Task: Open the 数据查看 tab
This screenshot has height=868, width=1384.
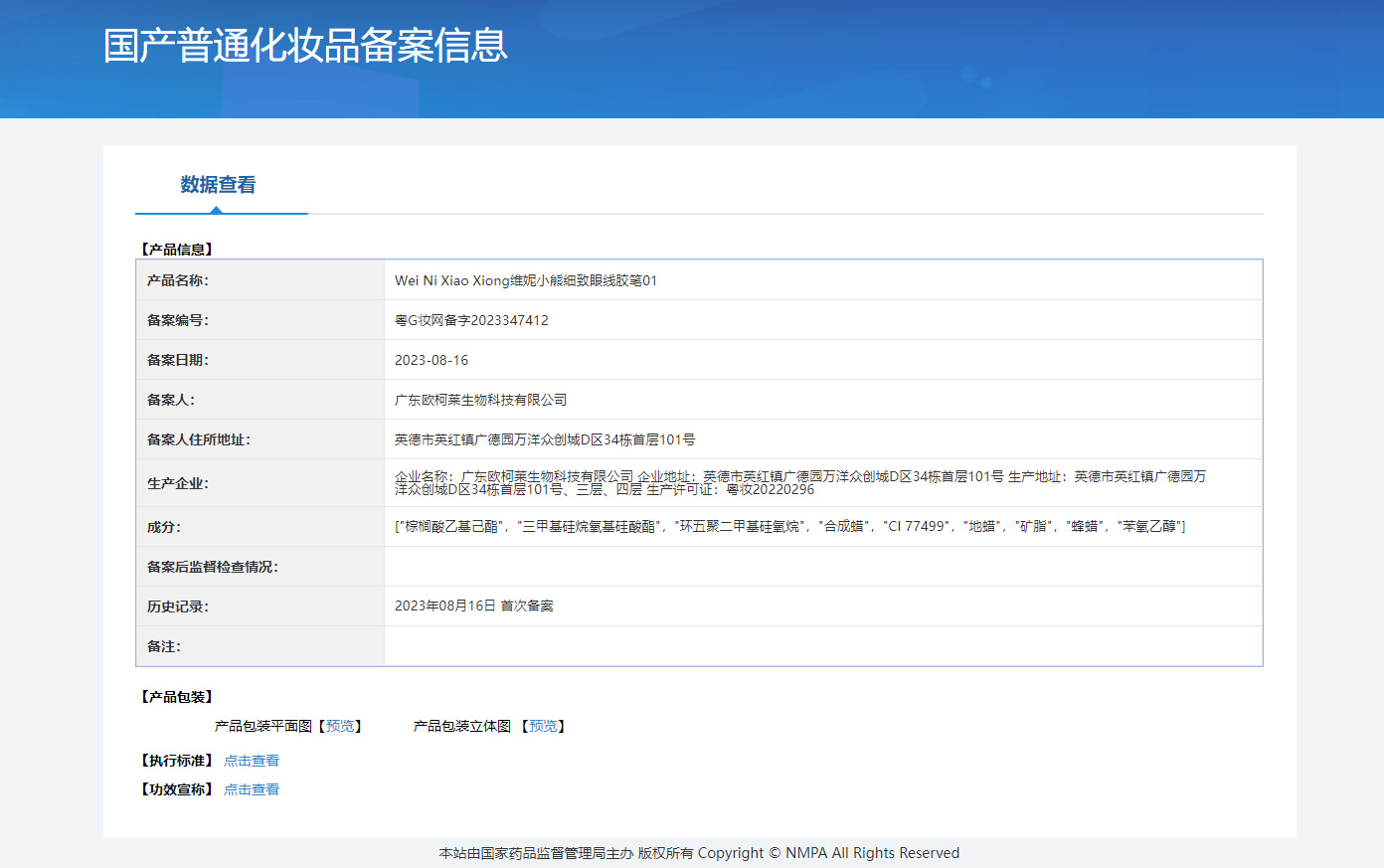Action: [x=218, y=185]
